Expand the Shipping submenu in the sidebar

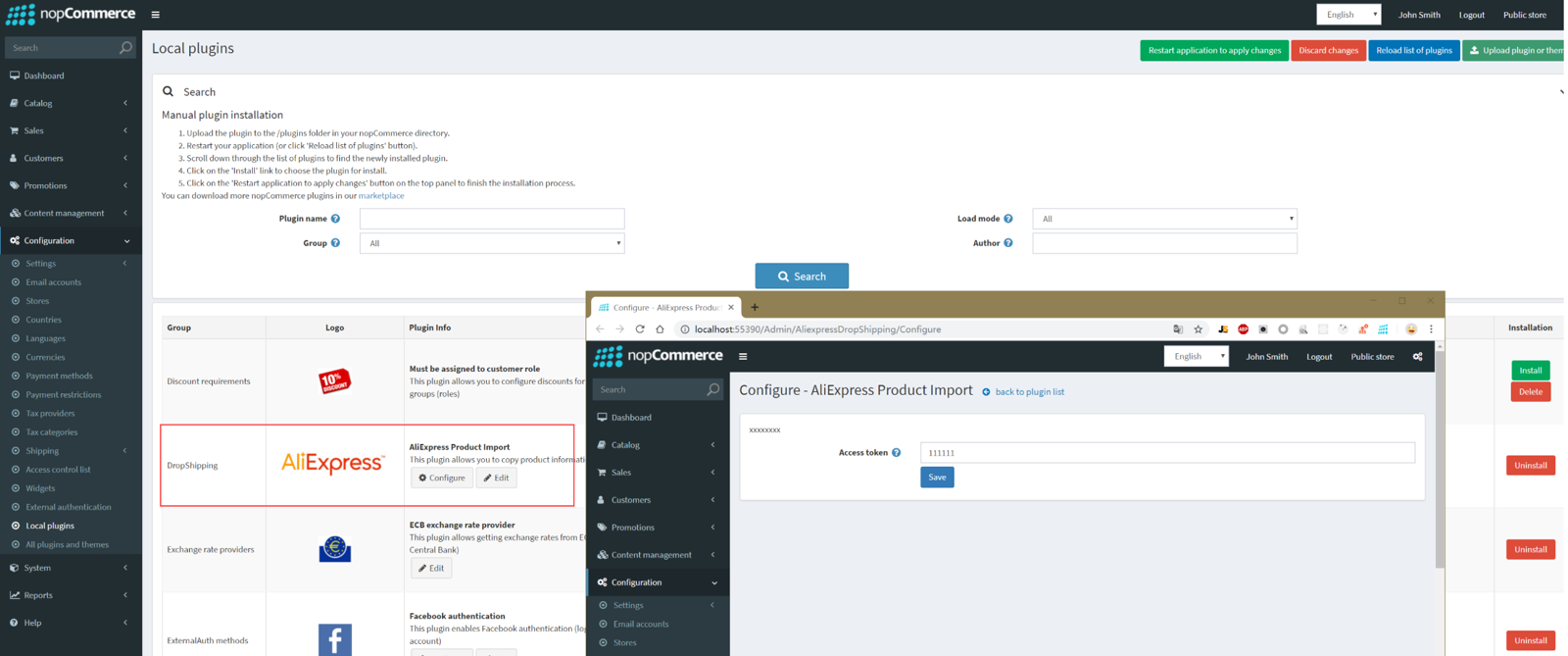[x=71, y=451]
